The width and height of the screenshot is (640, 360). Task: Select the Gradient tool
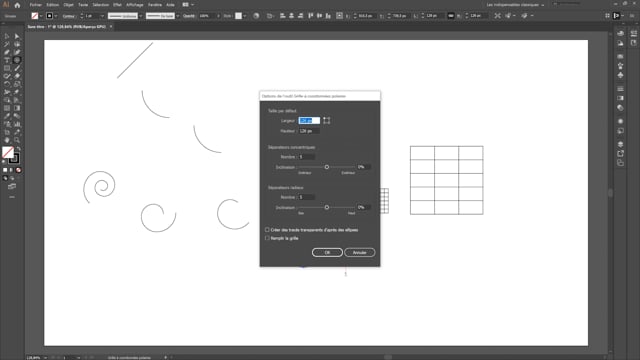[x=17, y=108]
